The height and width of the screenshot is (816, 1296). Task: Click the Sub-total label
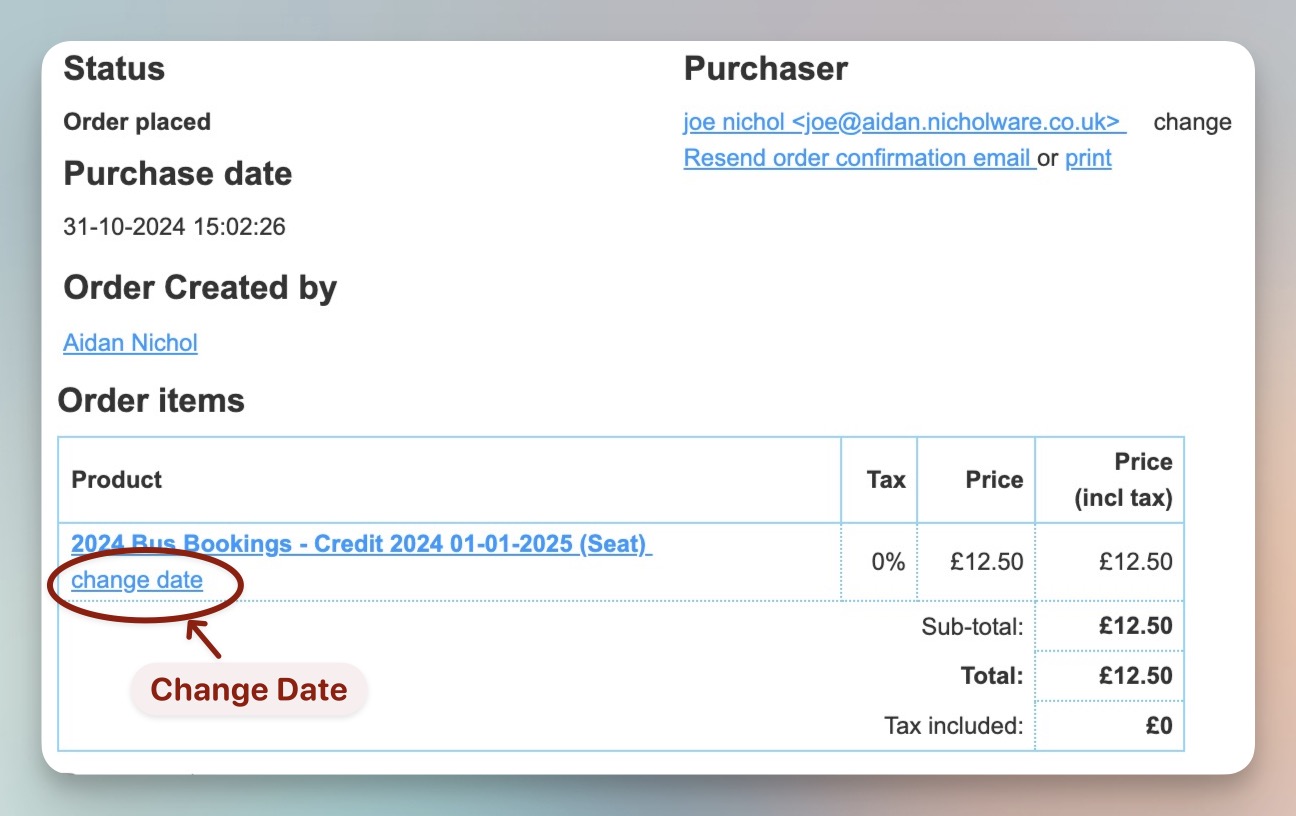tap(972, 627)
